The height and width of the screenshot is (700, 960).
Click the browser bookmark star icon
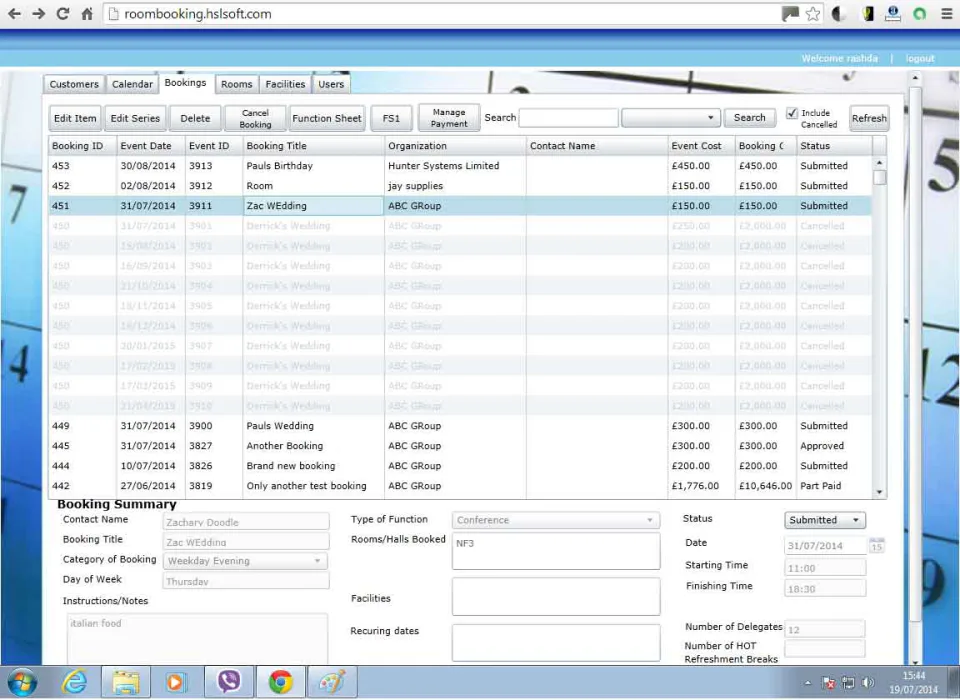pos(812,13)
